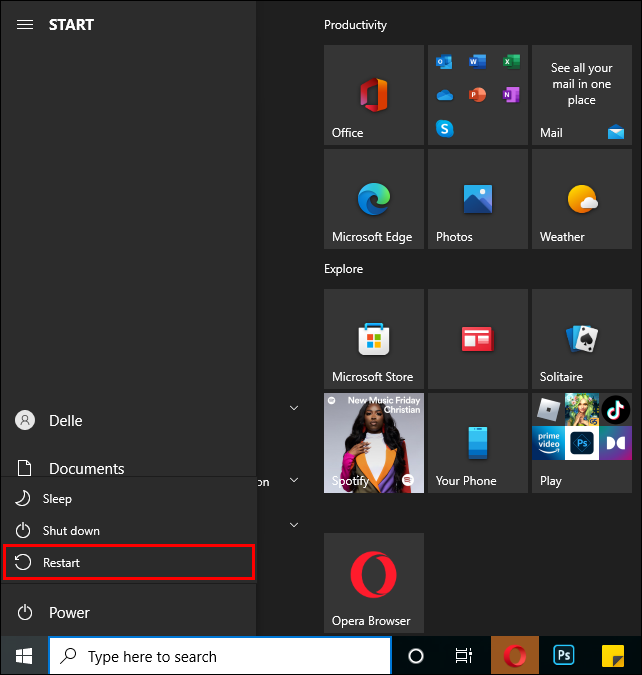Select Sleep from the power menu
This screenshot has height=675, width=642.
pos(128,499)
